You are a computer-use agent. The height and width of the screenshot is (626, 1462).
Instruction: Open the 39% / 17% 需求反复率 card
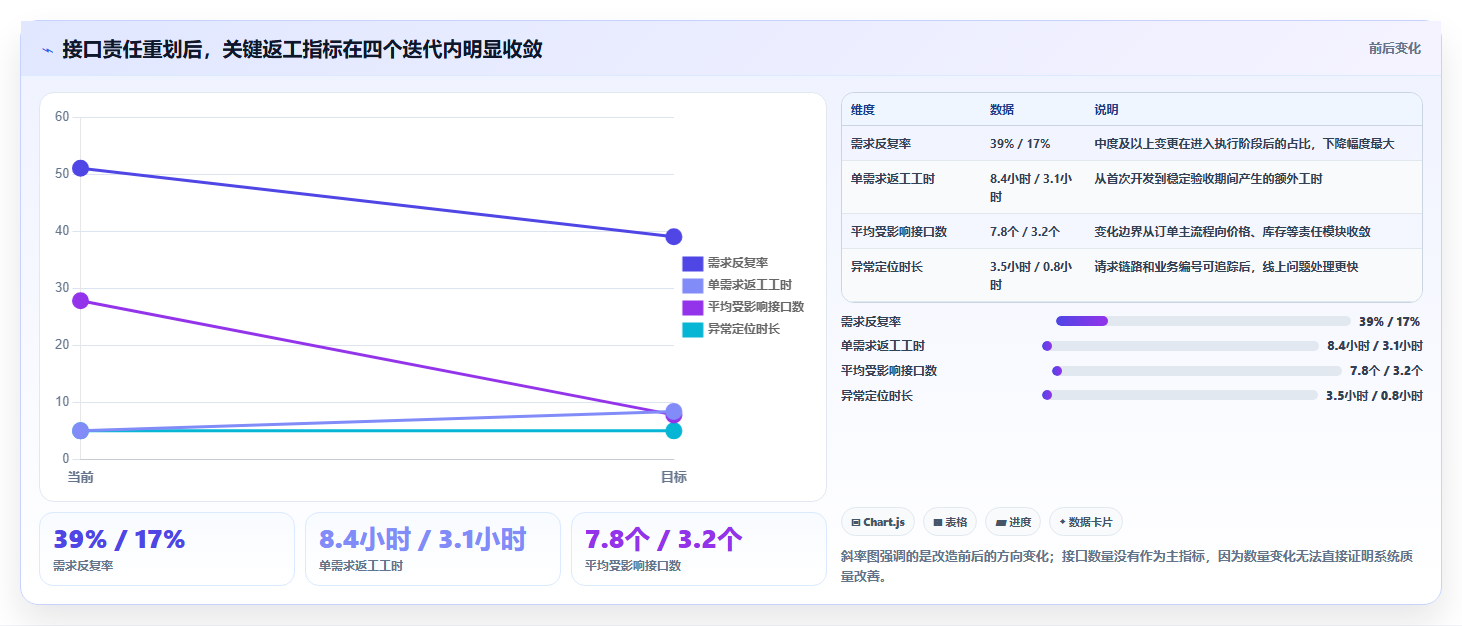pyautogui.click(x=167, y=549)
